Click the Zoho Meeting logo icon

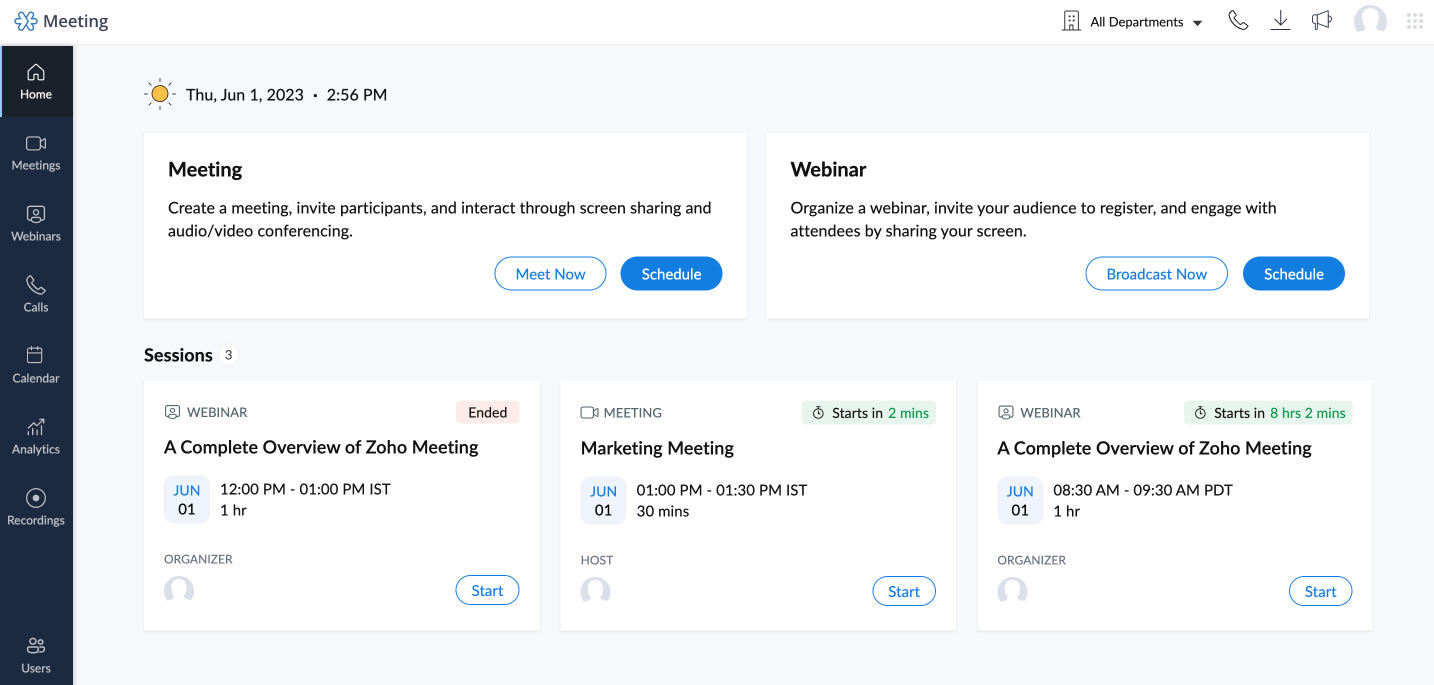26,21
